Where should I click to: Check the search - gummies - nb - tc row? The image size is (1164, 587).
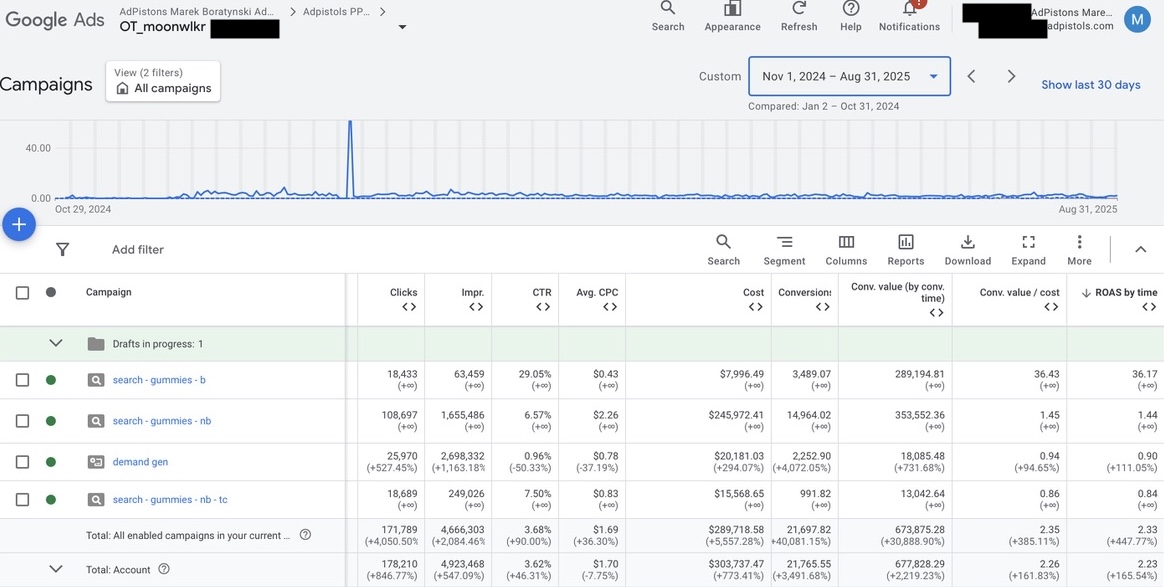pyautogui.click(x=22, y=499)
